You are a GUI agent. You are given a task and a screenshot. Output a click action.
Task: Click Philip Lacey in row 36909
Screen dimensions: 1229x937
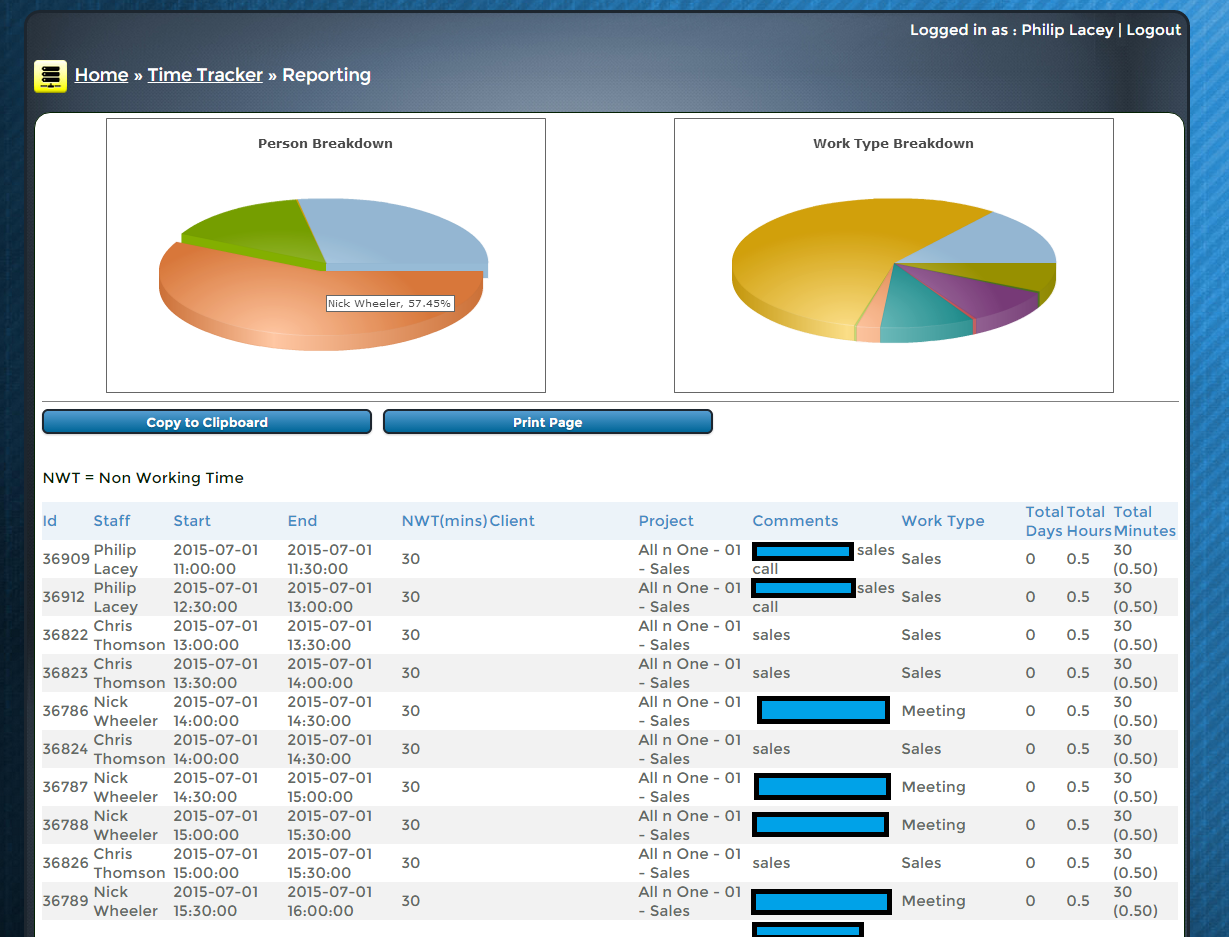point(116,559)
